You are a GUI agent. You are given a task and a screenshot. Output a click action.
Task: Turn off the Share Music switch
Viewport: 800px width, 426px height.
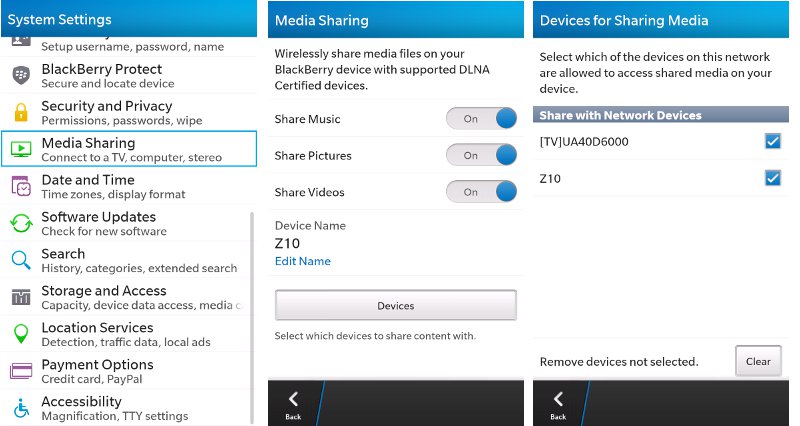481,119
